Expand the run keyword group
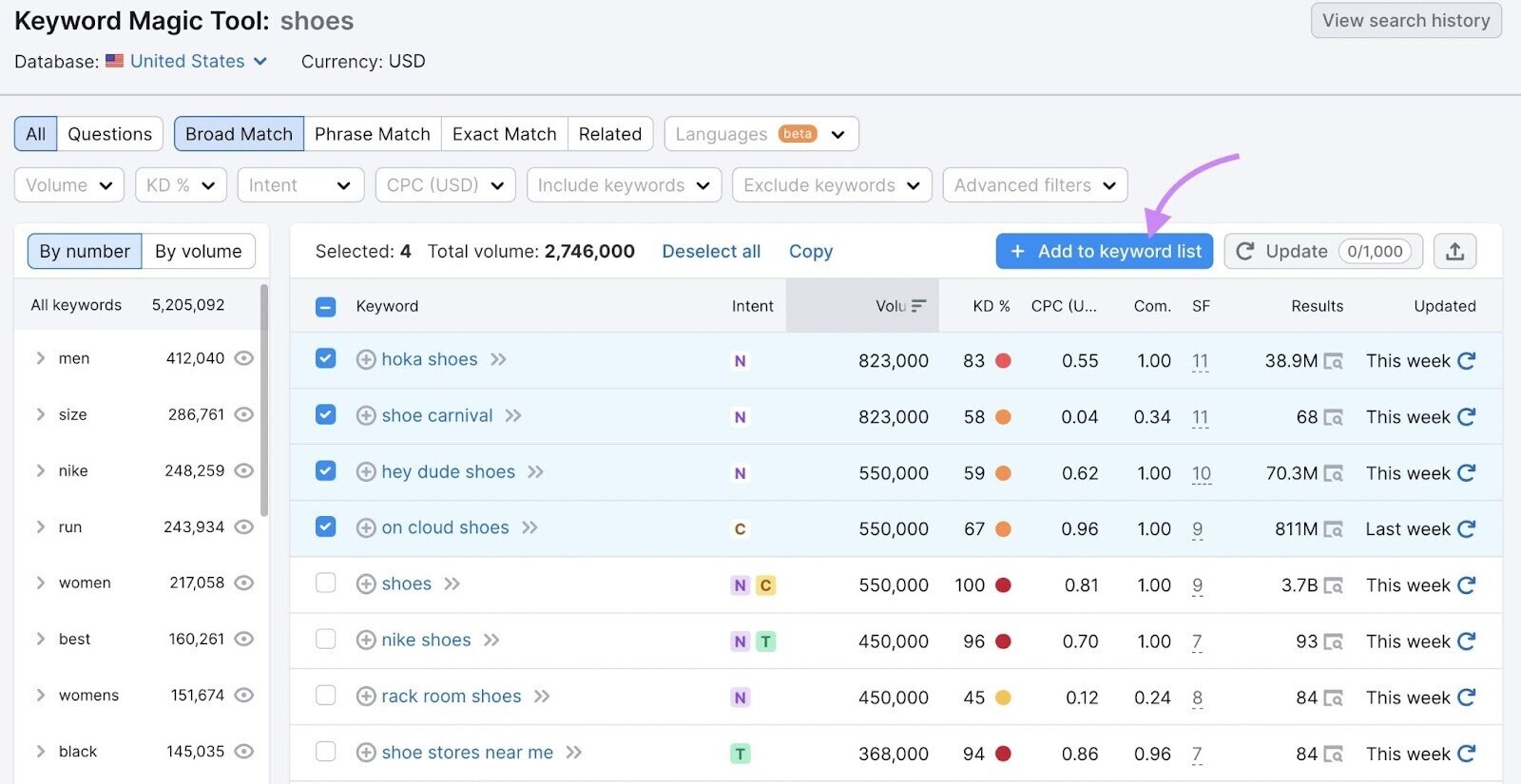 (40, 526)
